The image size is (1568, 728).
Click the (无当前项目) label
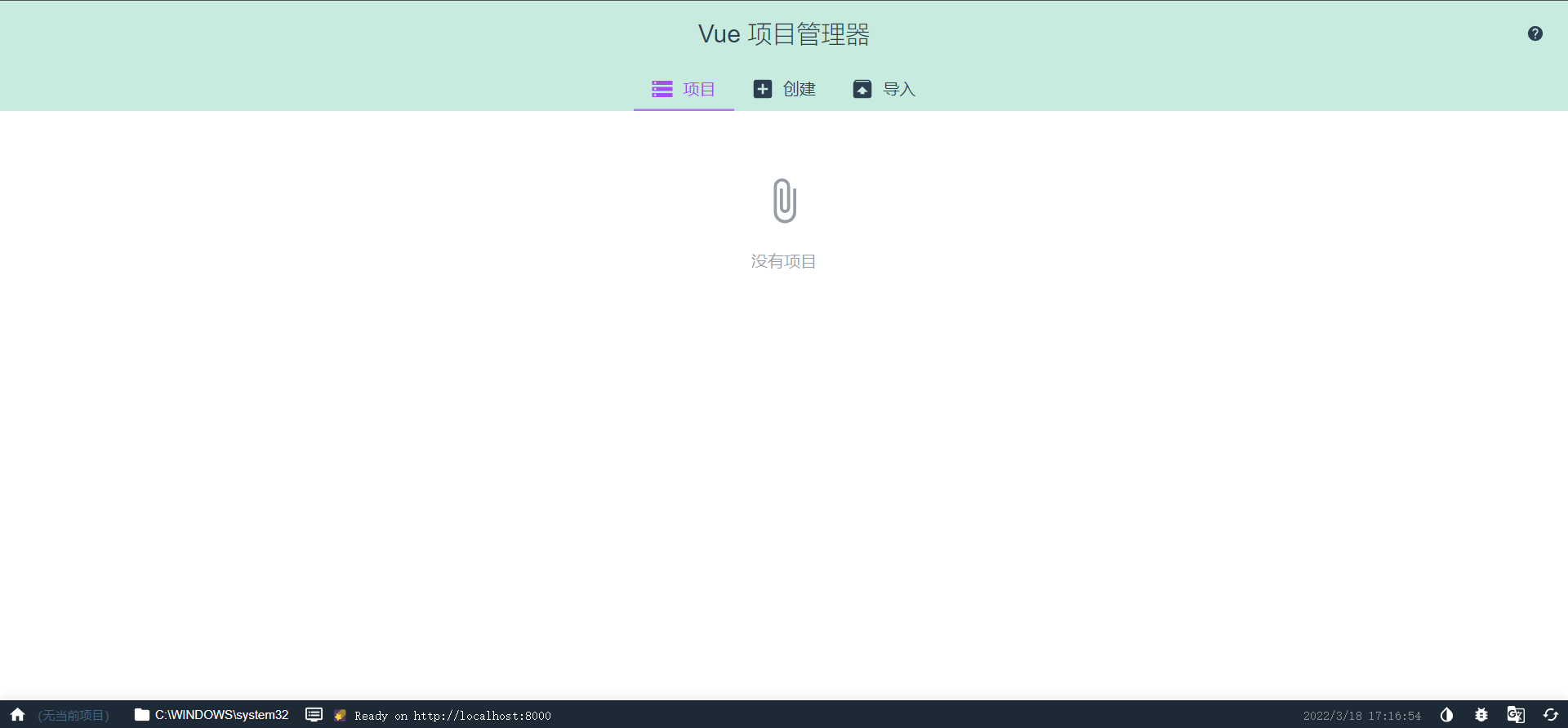click(x=73, y=716)
